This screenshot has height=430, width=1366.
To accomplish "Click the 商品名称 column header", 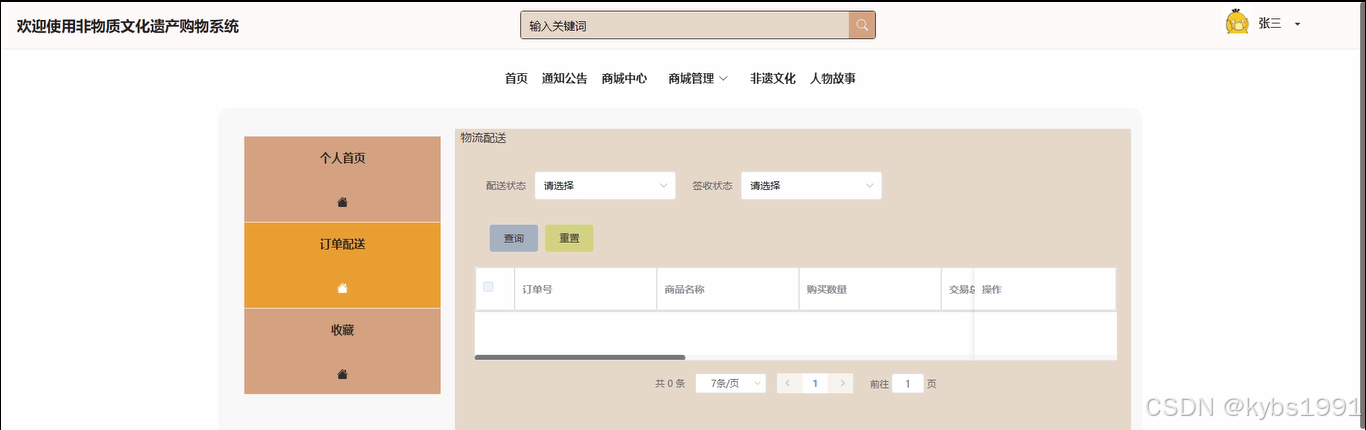I will point(728,289).
